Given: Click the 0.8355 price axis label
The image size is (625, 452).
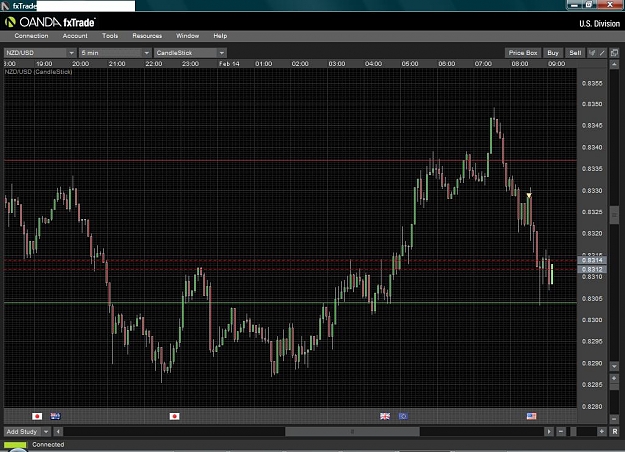Looking at the screenshot, I should tap(592, 83).
